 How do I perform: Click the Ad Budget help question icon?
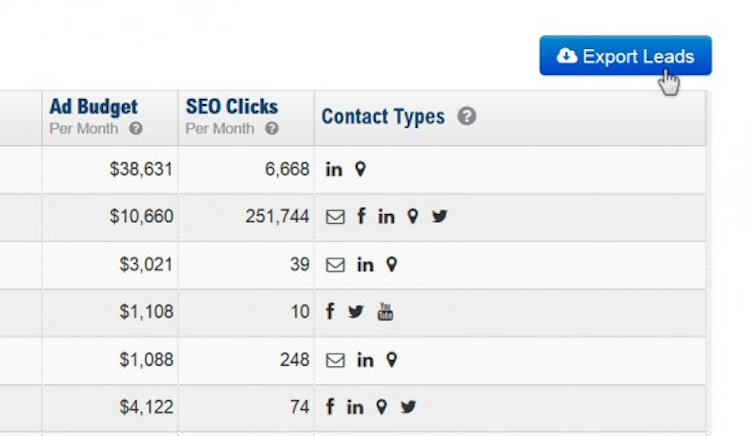pyautogui.click(x=136, y=129)
